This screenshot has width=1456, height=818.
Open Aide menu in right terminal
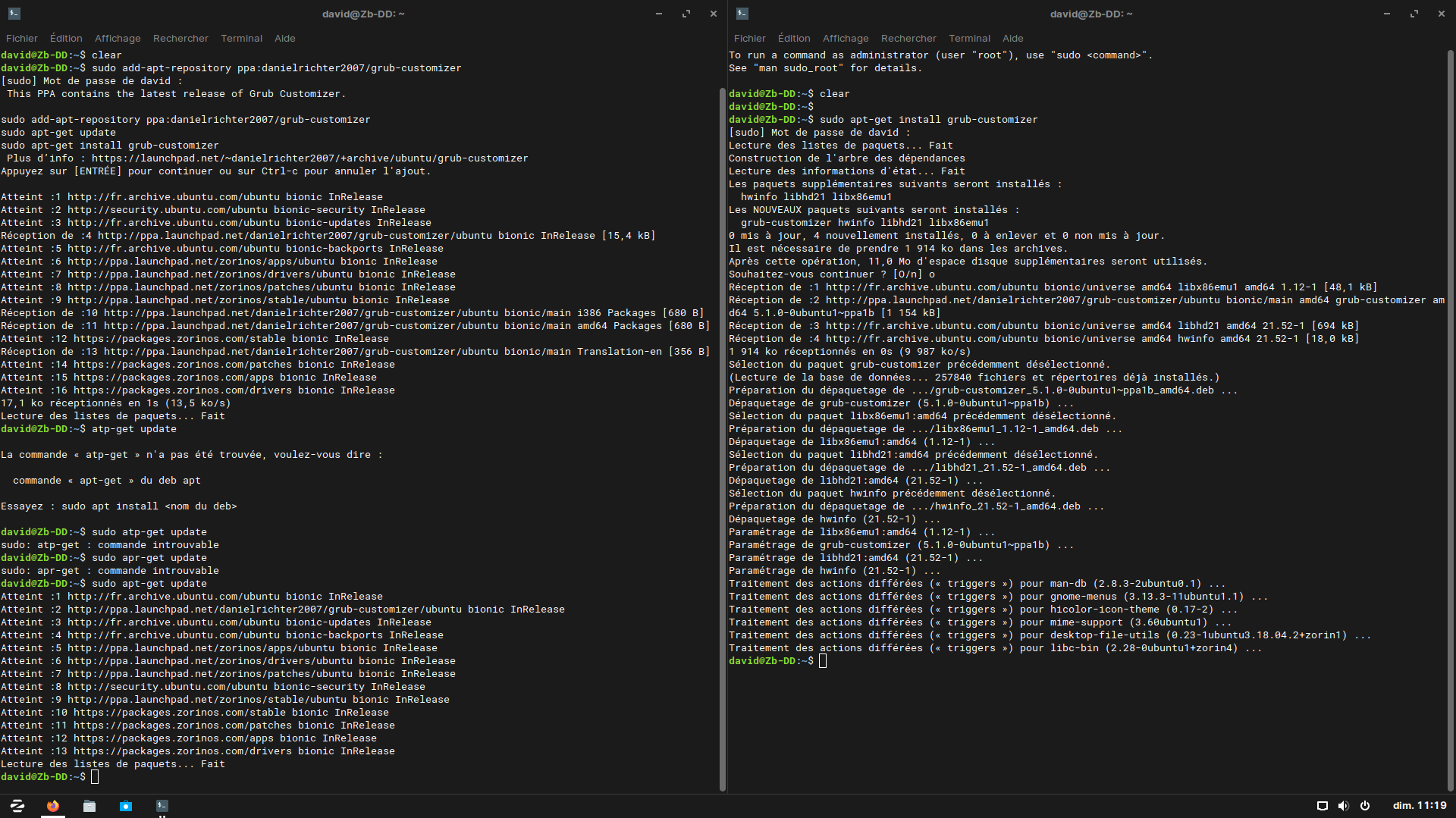(x=1012, y=38)
